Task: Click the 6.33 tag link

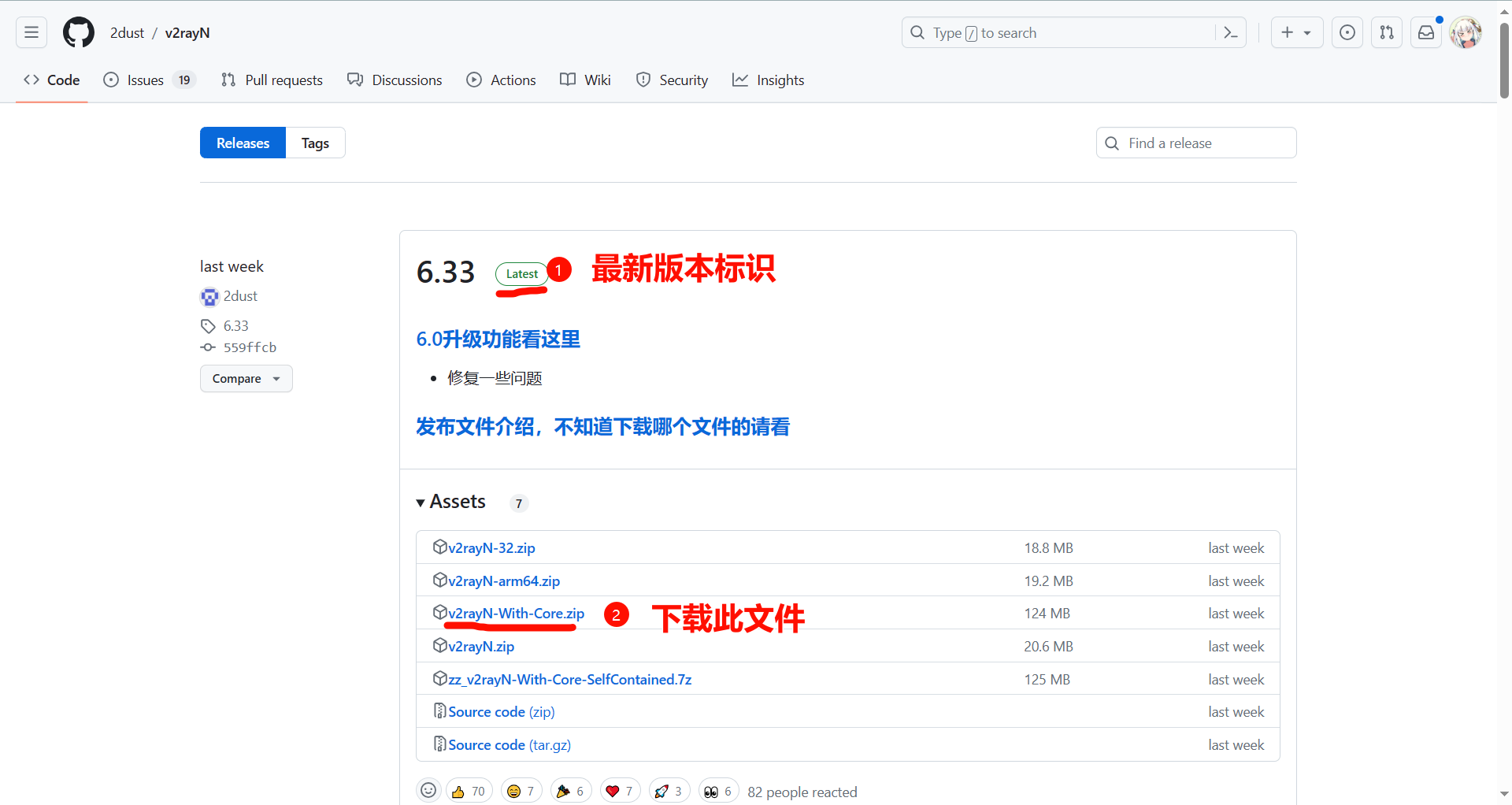Action: click(235, 325)
